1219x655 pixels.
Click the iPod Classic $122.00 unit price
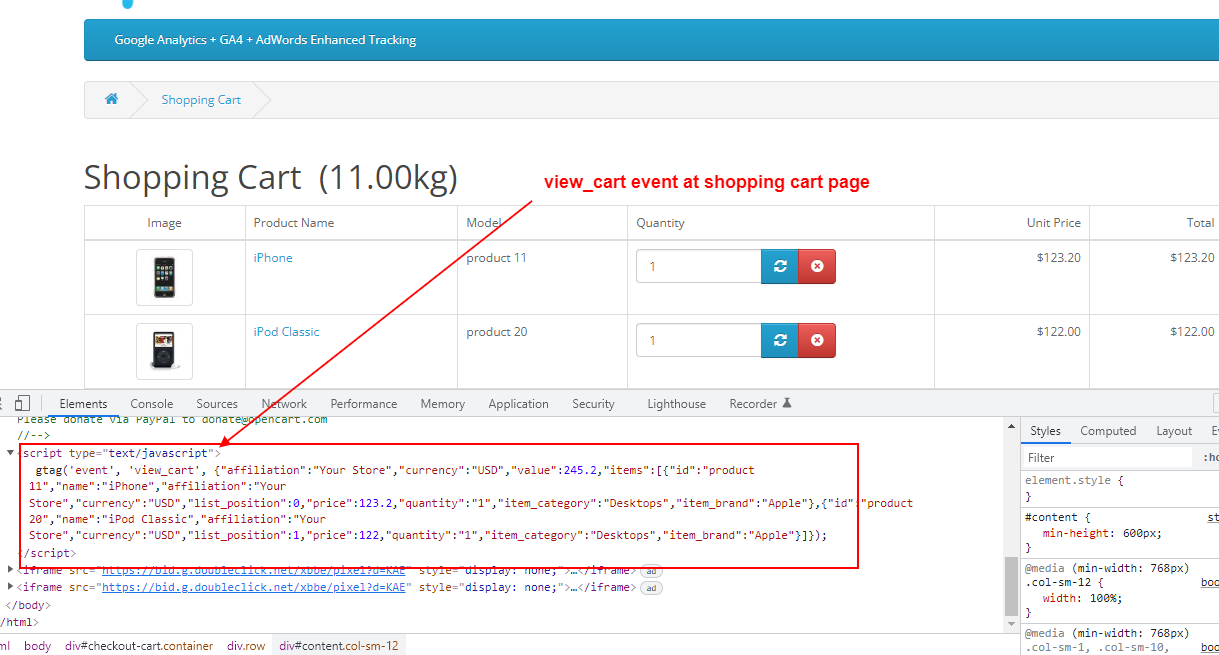(1059, 332)
